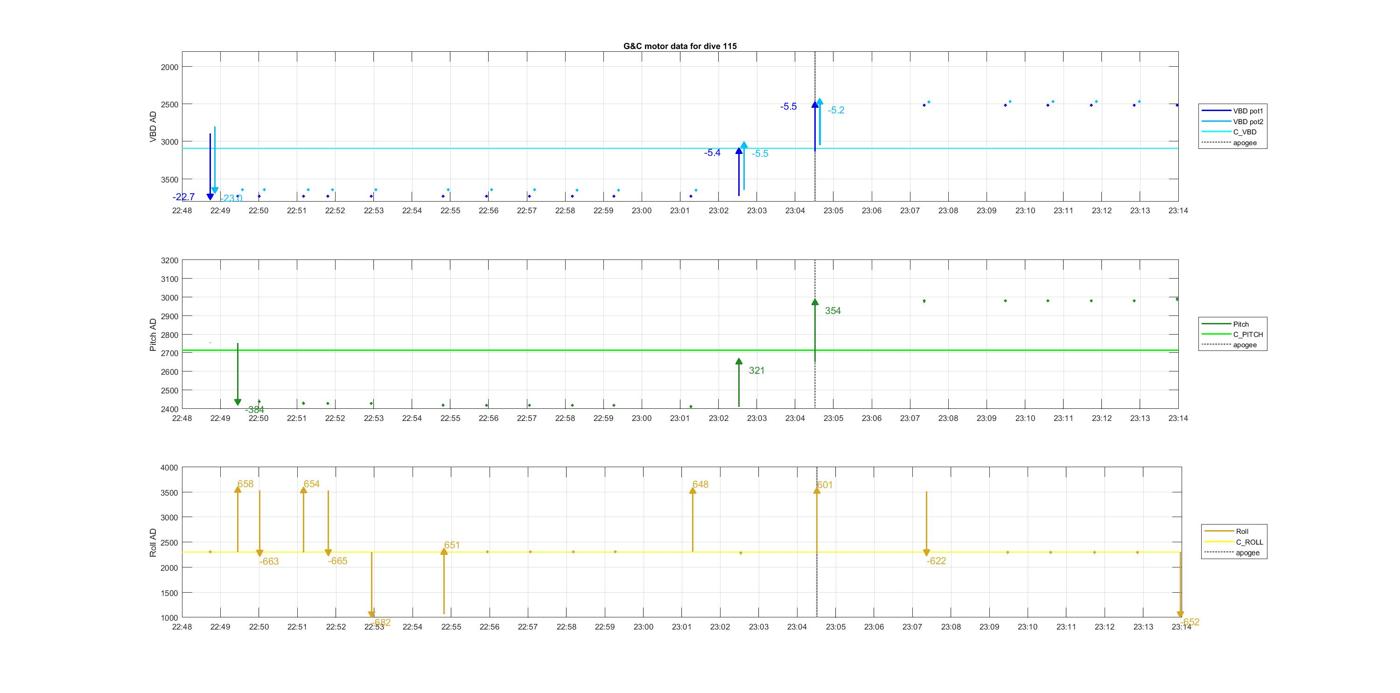Click the 'Pitch AD' y-axis label

tap(154, 335)
